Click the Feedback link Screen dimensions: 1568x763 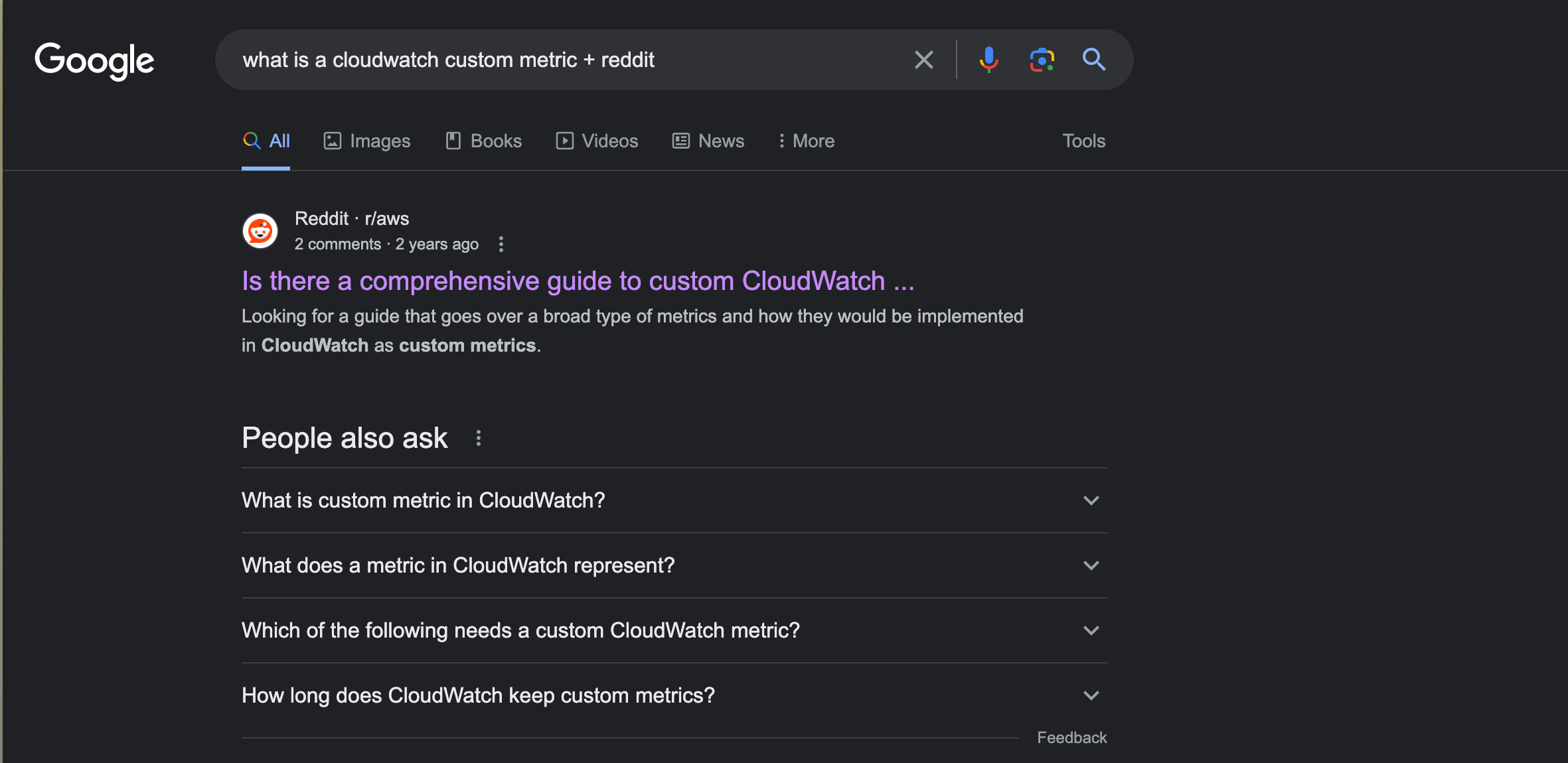(1071, 738)
